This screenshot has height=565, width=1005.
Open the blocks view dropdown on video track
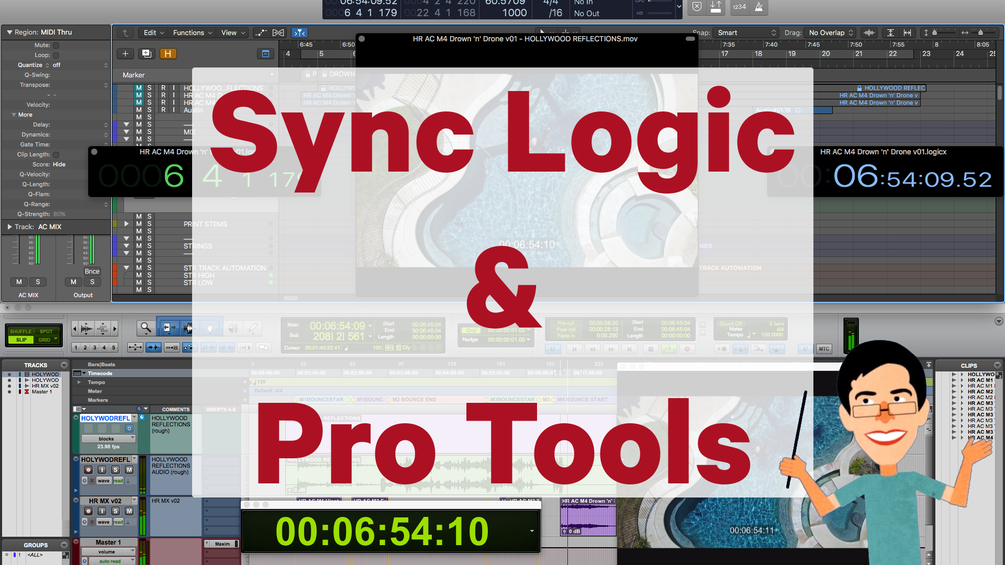108,439
